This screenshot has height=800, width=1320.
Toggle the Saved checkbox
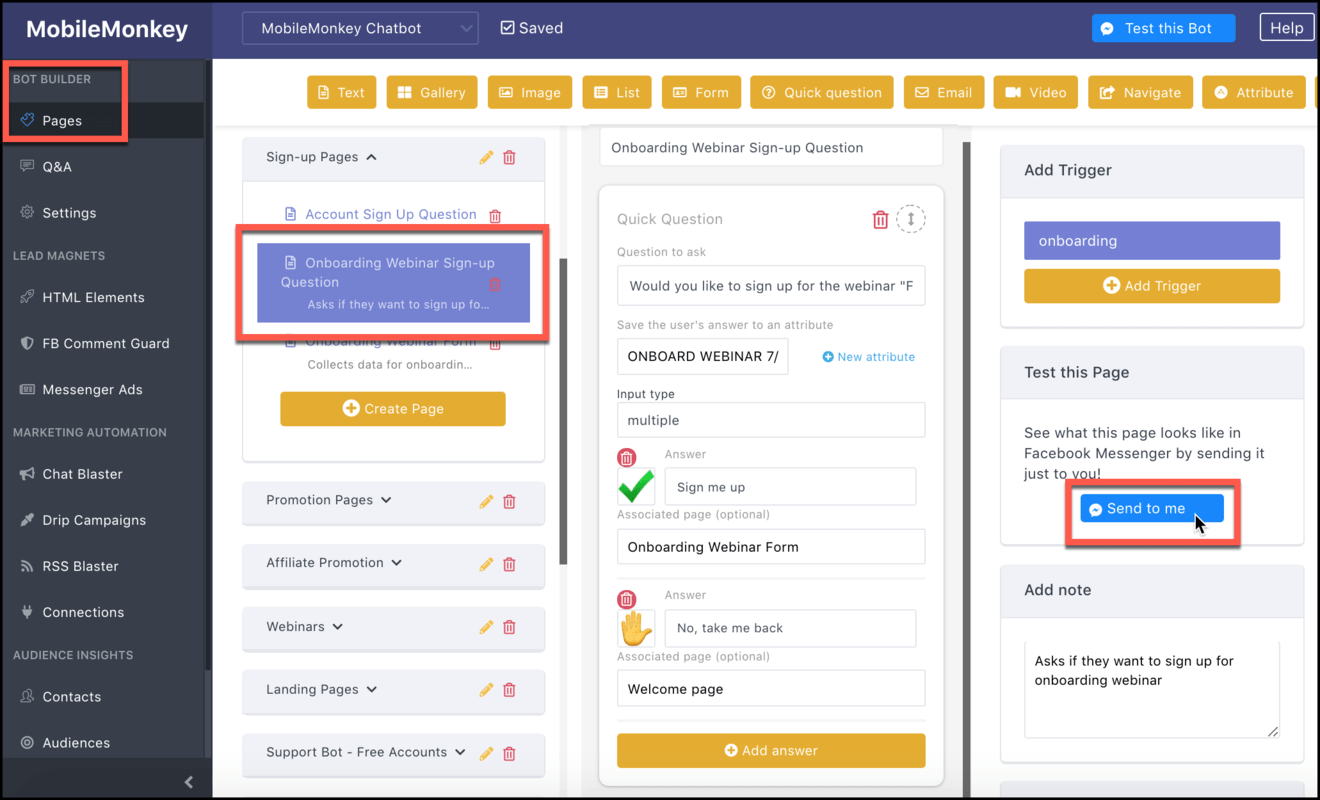(507, 28)
